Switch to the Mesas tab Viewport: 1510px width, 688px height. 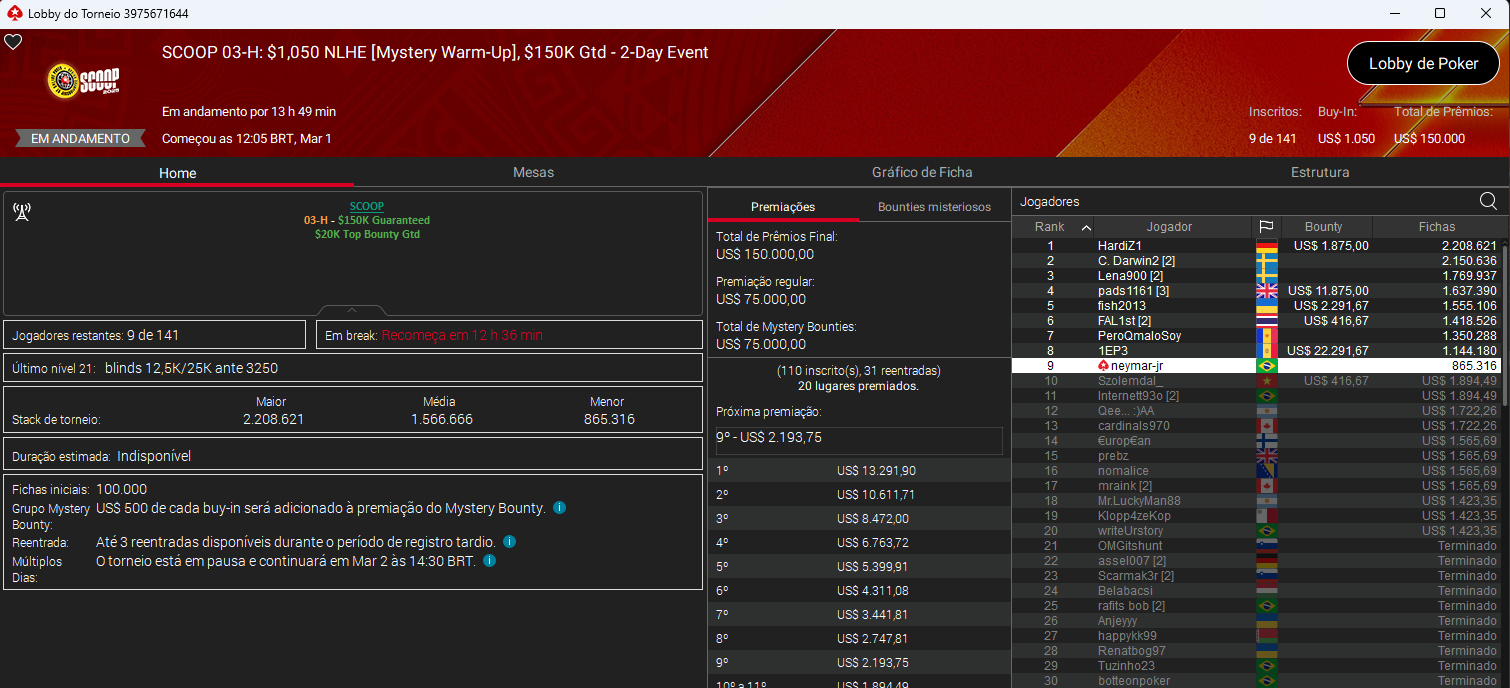[533, 172]
